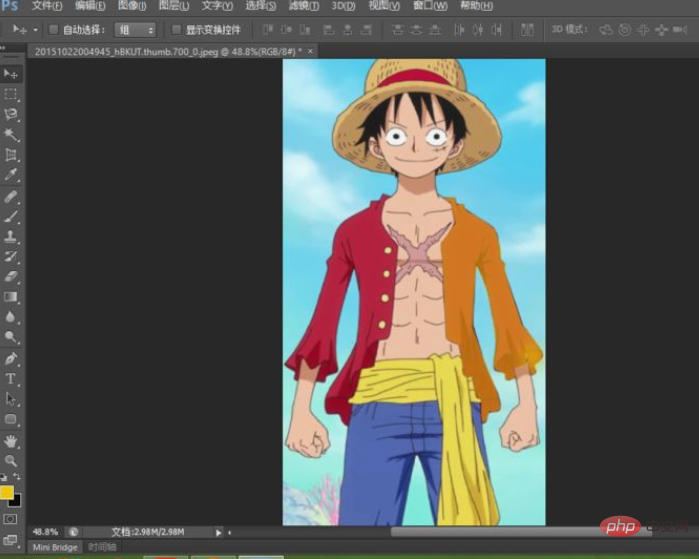Select the Zoom tool in toolbox
Screen dimensions: 699x559
[10, 460]
